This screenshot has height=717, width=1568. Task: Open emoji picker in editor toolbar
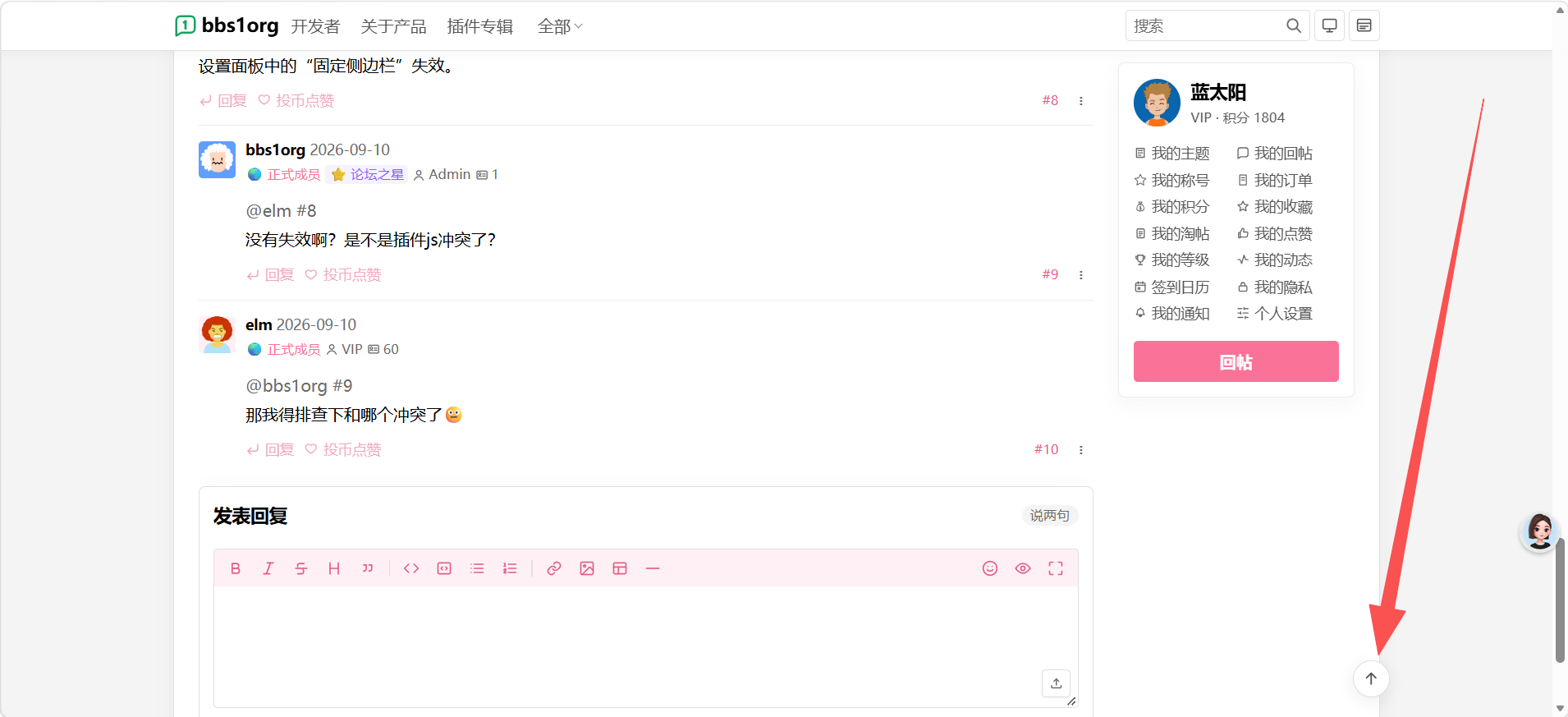pyautogui.click(x=990, y=568)
